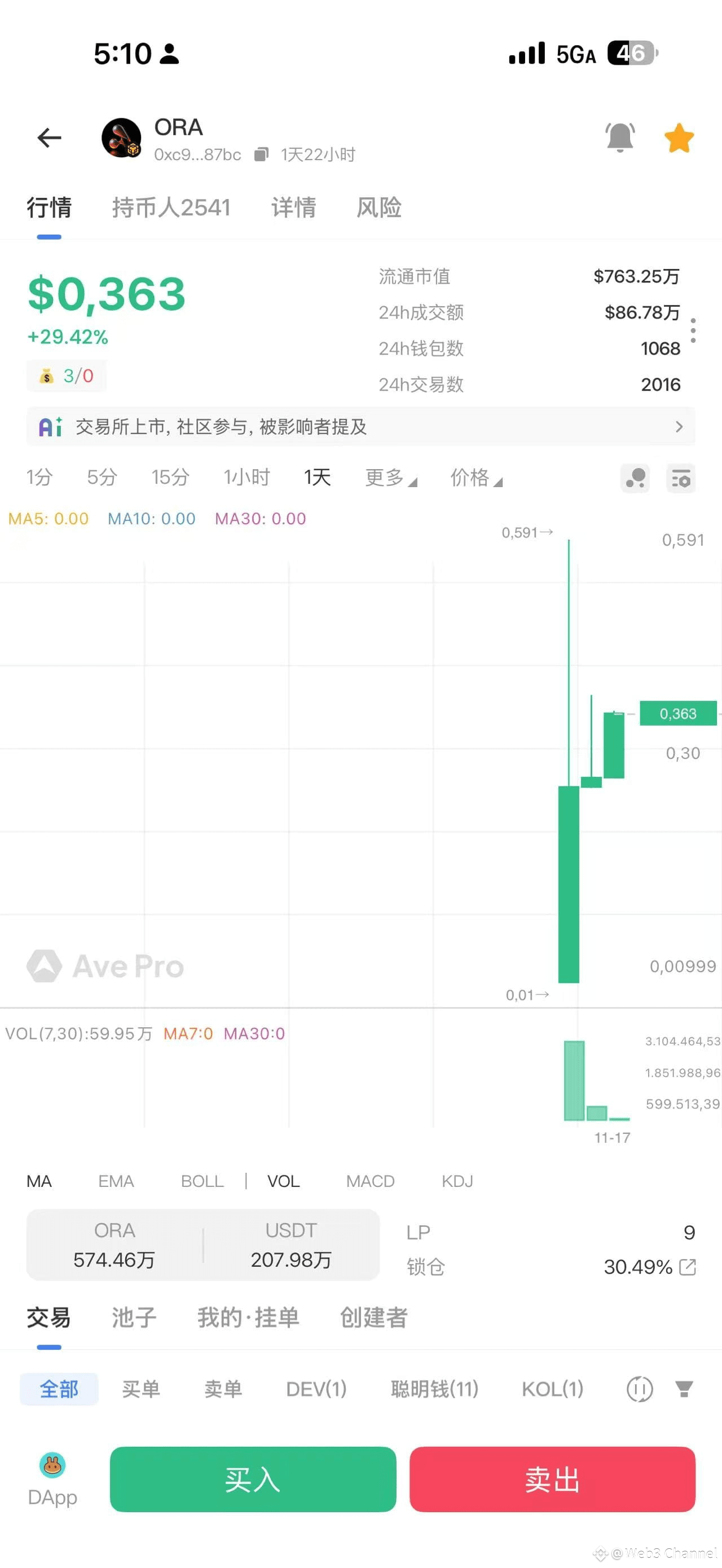This screenshot has width=722, height=1568.
Task: Switch to the 池子 tab
Action: pyautogui.click(x=134, y=1317)
